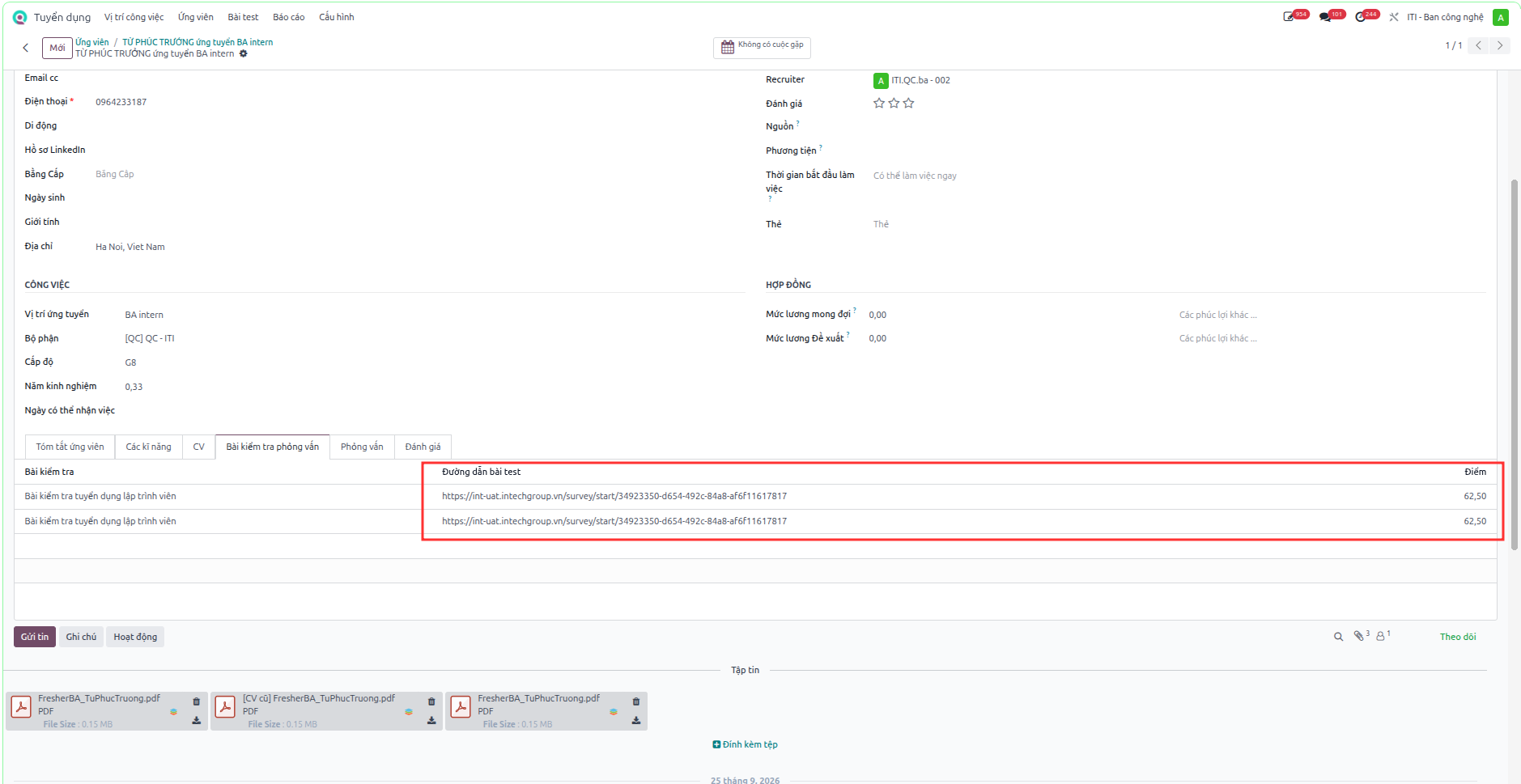
Task: Click the paperclip attachments icon
Action: point(1359,636)
